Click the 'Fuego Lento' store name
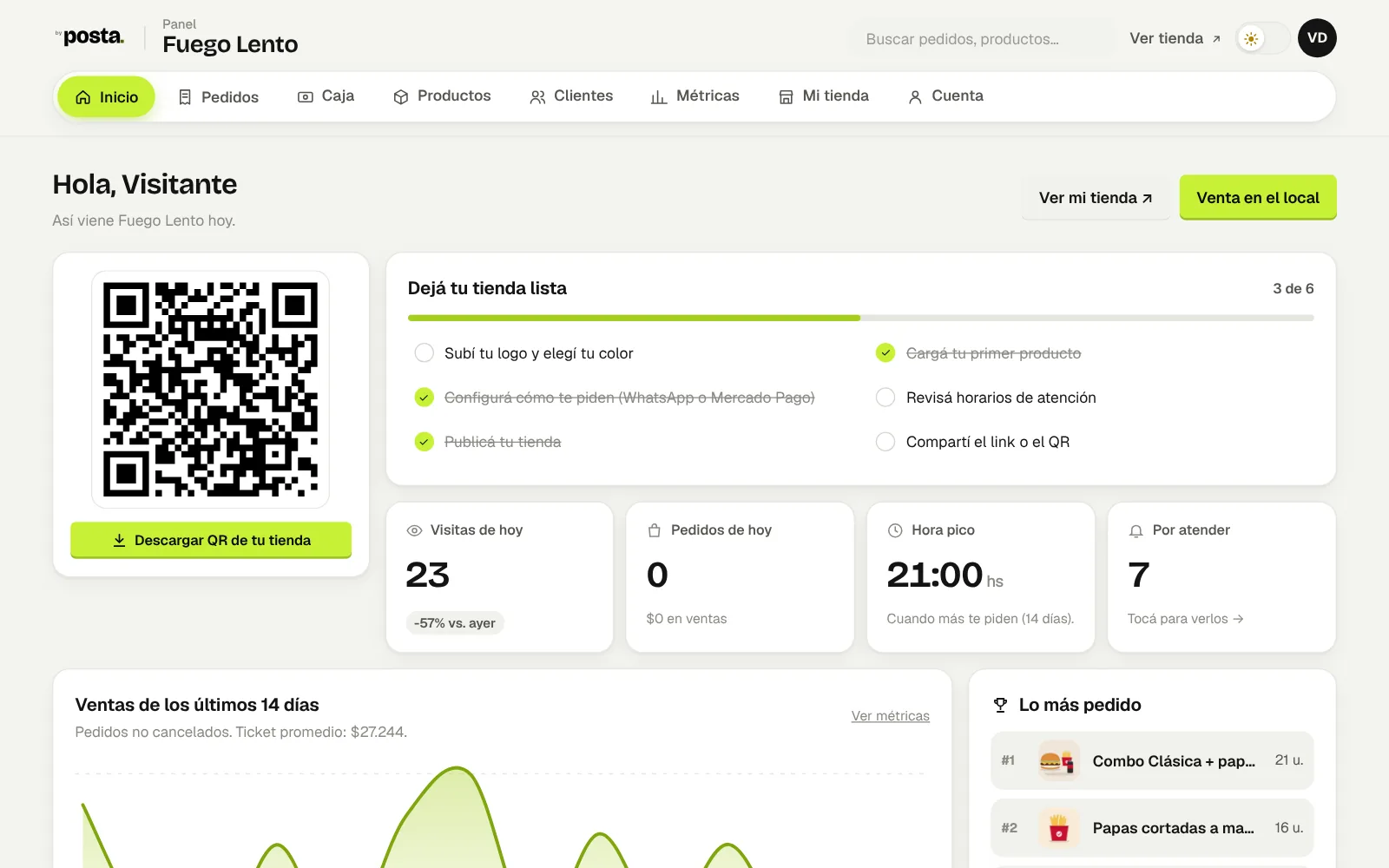The width and height of the screenshot is (1389, 868). [230, 44]
